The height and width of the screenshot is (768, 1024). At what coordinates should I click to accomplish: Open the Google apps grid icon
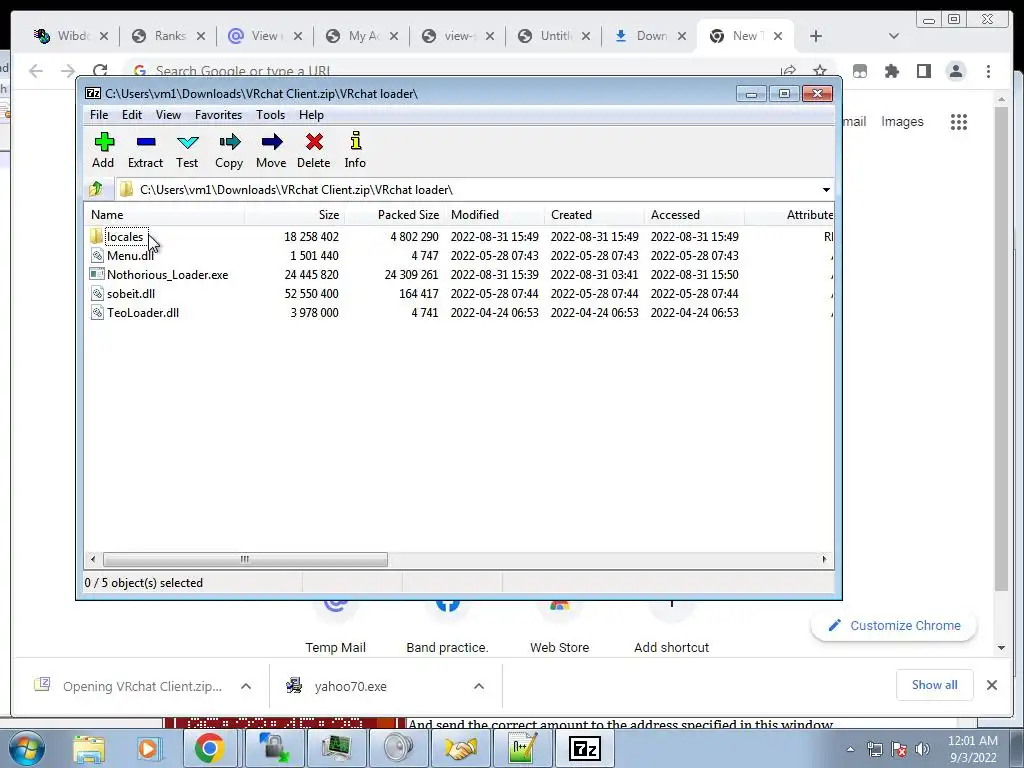click(x=959, y=121)
